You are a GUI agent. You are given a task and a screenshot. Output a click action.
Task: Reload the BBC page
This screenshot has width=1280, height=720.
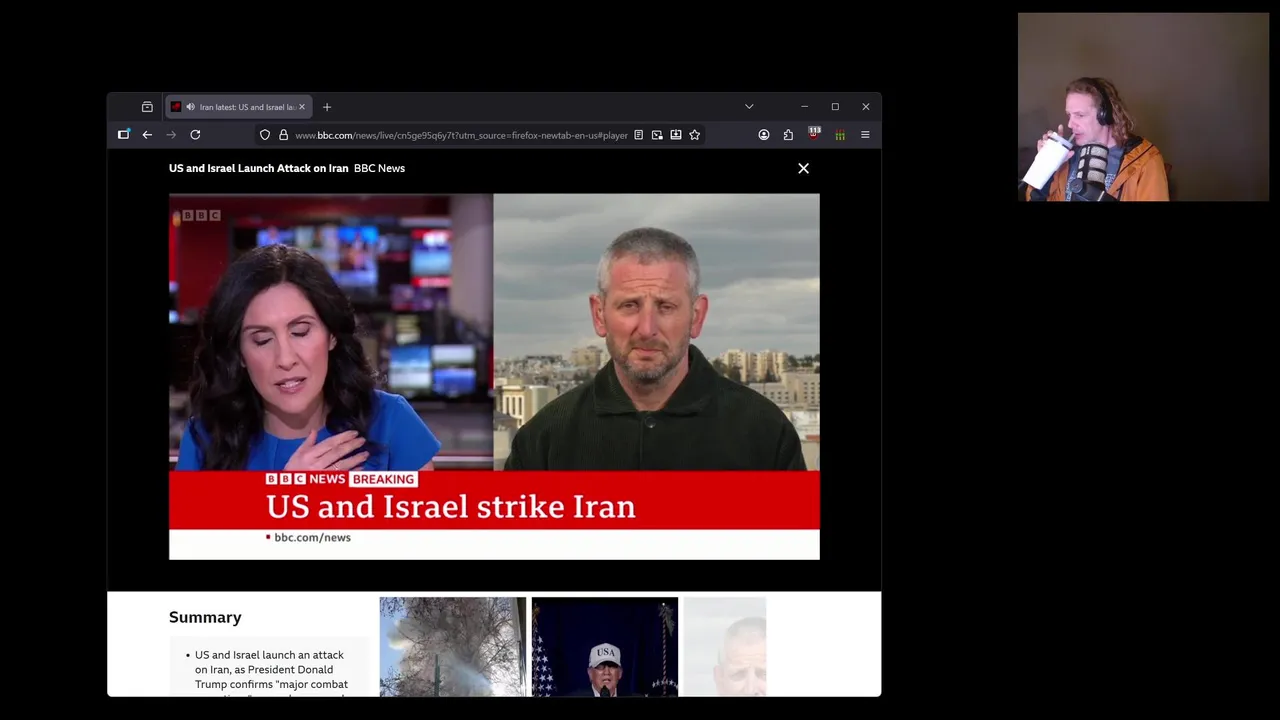pos(195,135)
